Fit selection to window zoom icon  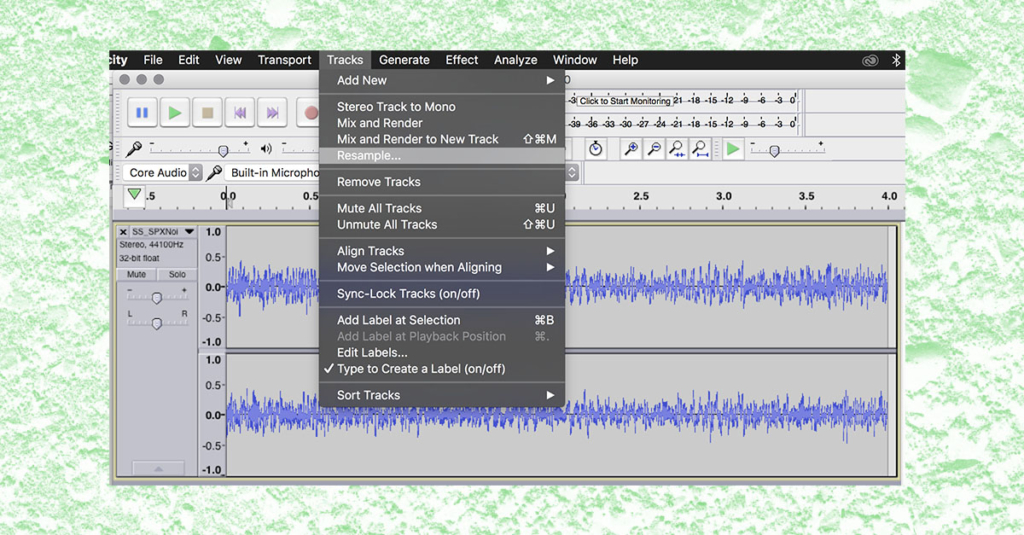tap(677, 149)
